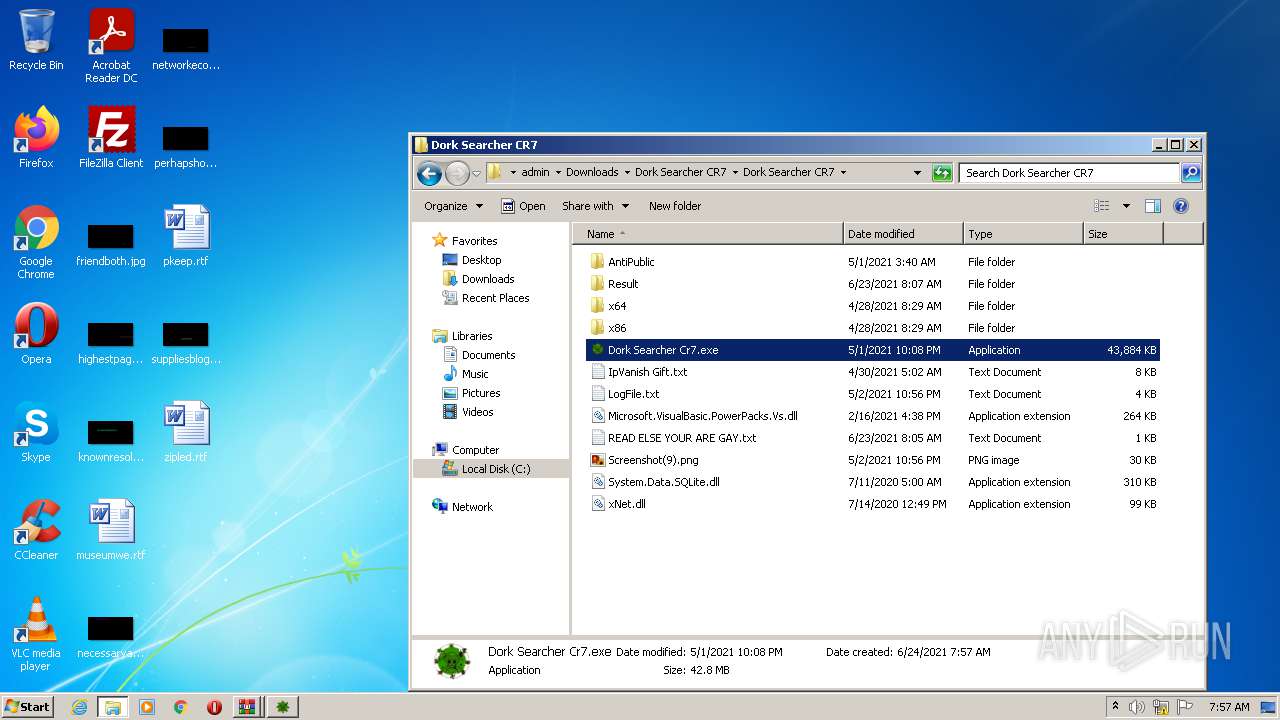Click Downloads breadcrumb segment
This screenshot has height=720, width=1280.
coord(592,172)
